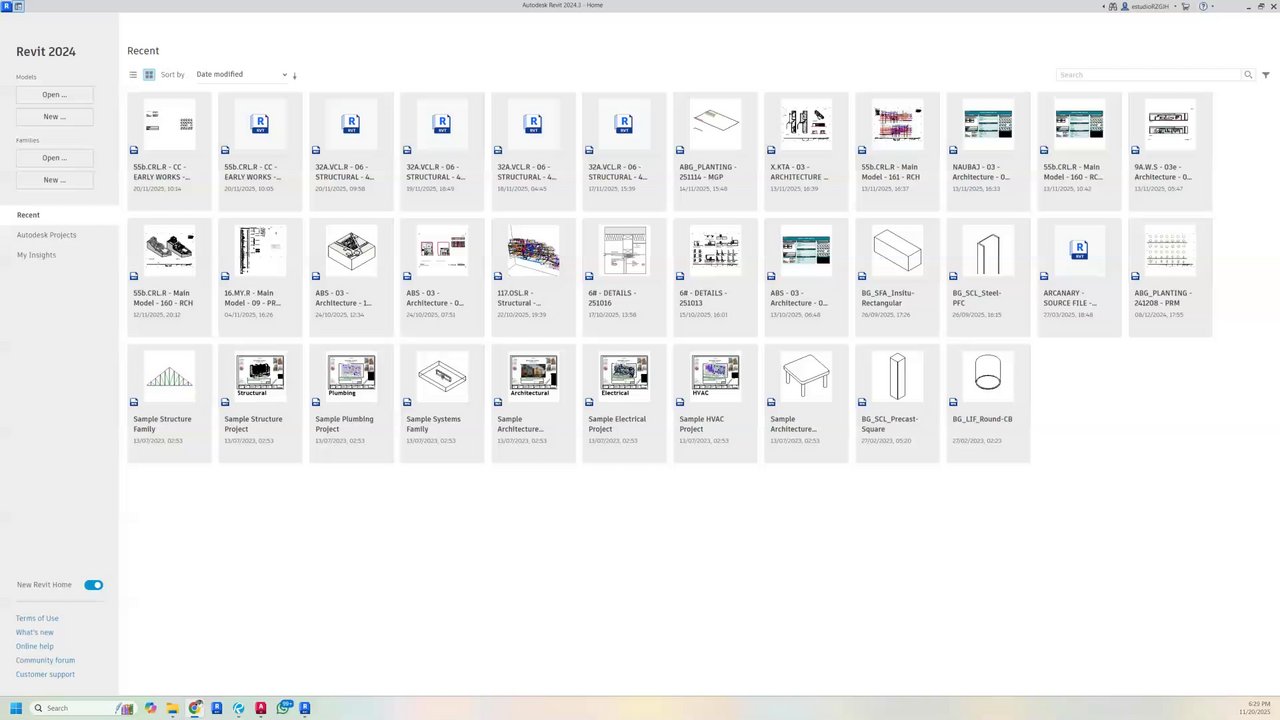The height and width of the screenshot is (720, 1280).
Task: Click the user profile icon for estudioRZGJH
Action: (1125, 6)
